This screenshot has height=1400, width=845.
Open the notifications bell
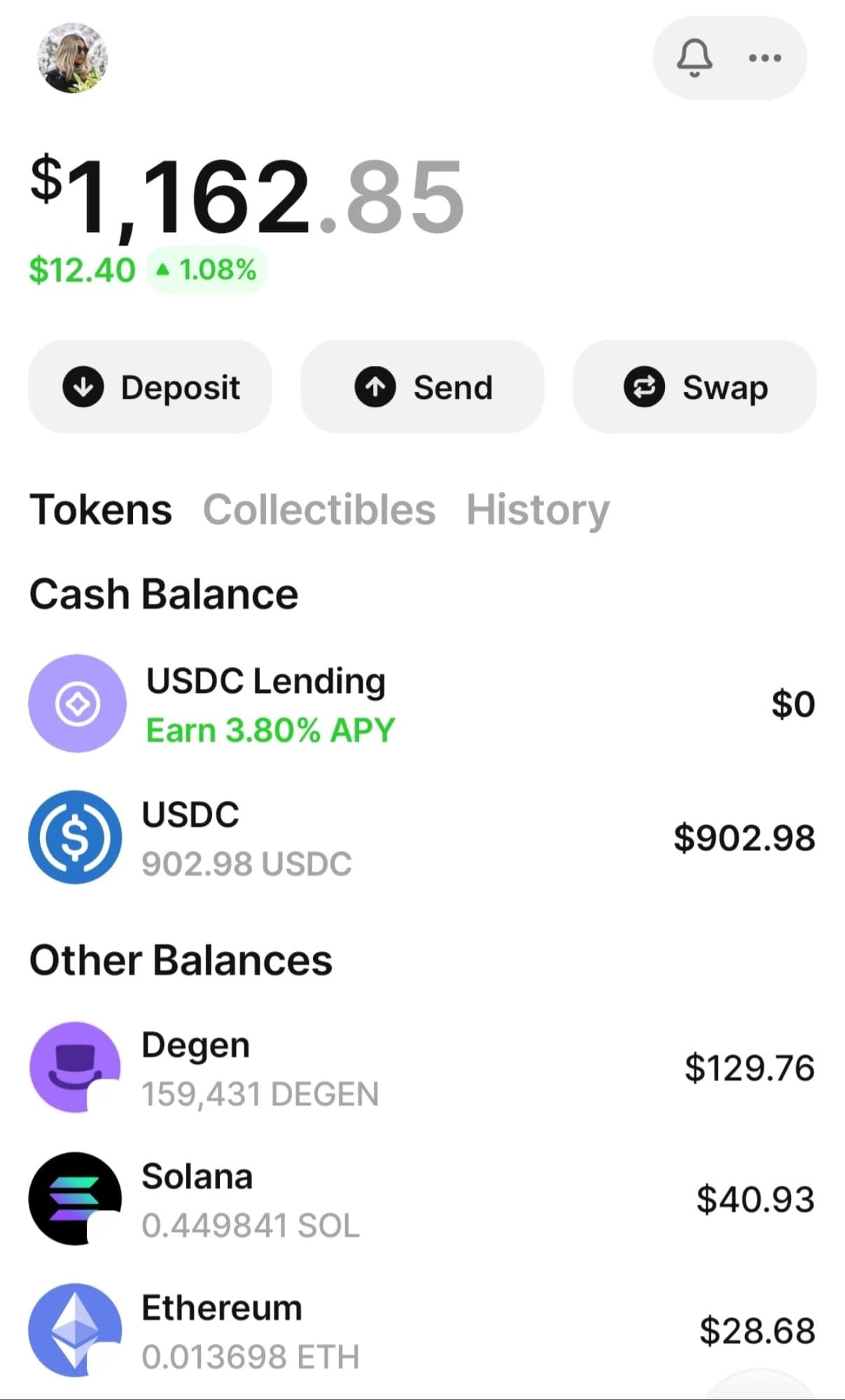[694, 57]
